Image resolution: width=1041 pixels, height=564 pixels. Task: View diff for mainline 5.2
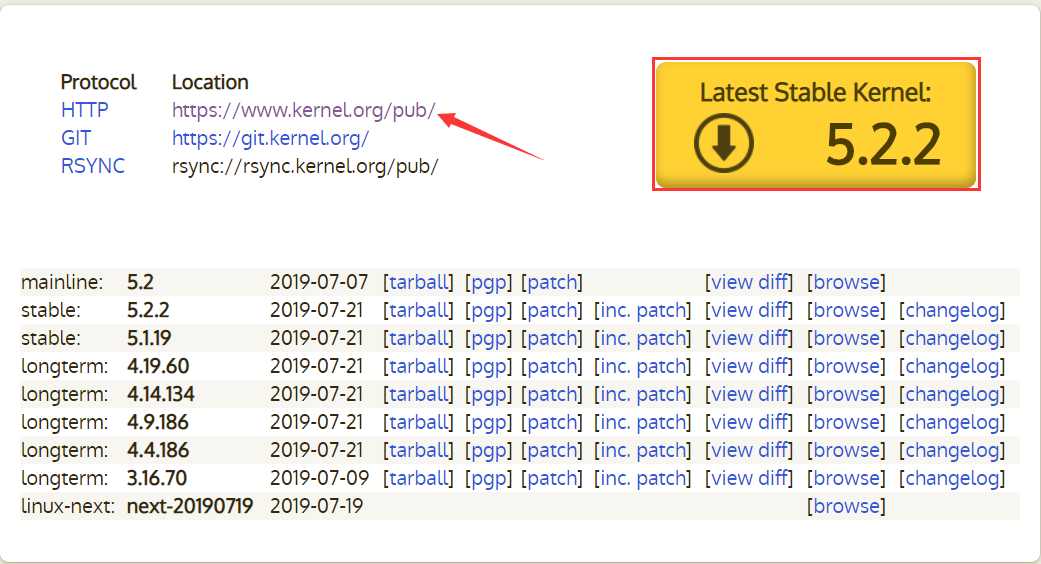[x=749, y=282]
